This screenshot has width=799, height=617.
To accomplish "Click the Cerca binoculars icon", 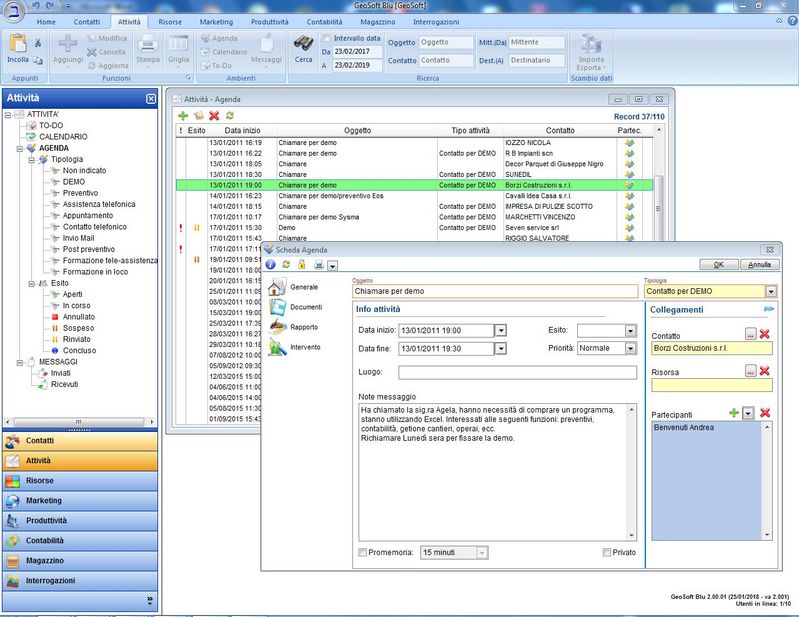I will [x=303, y=43].
